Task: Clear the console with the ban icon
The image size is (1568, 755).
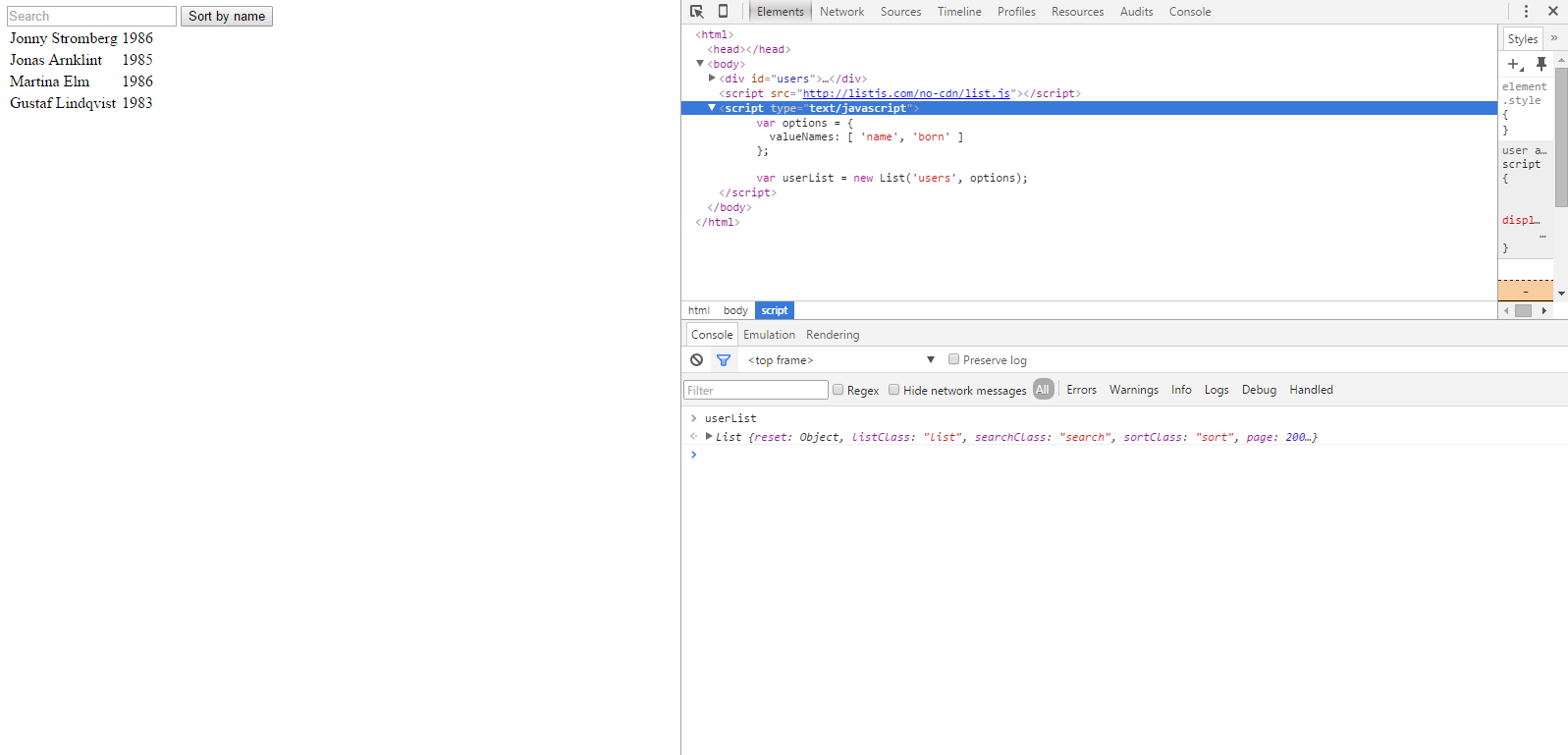Action: coord(697,360)
